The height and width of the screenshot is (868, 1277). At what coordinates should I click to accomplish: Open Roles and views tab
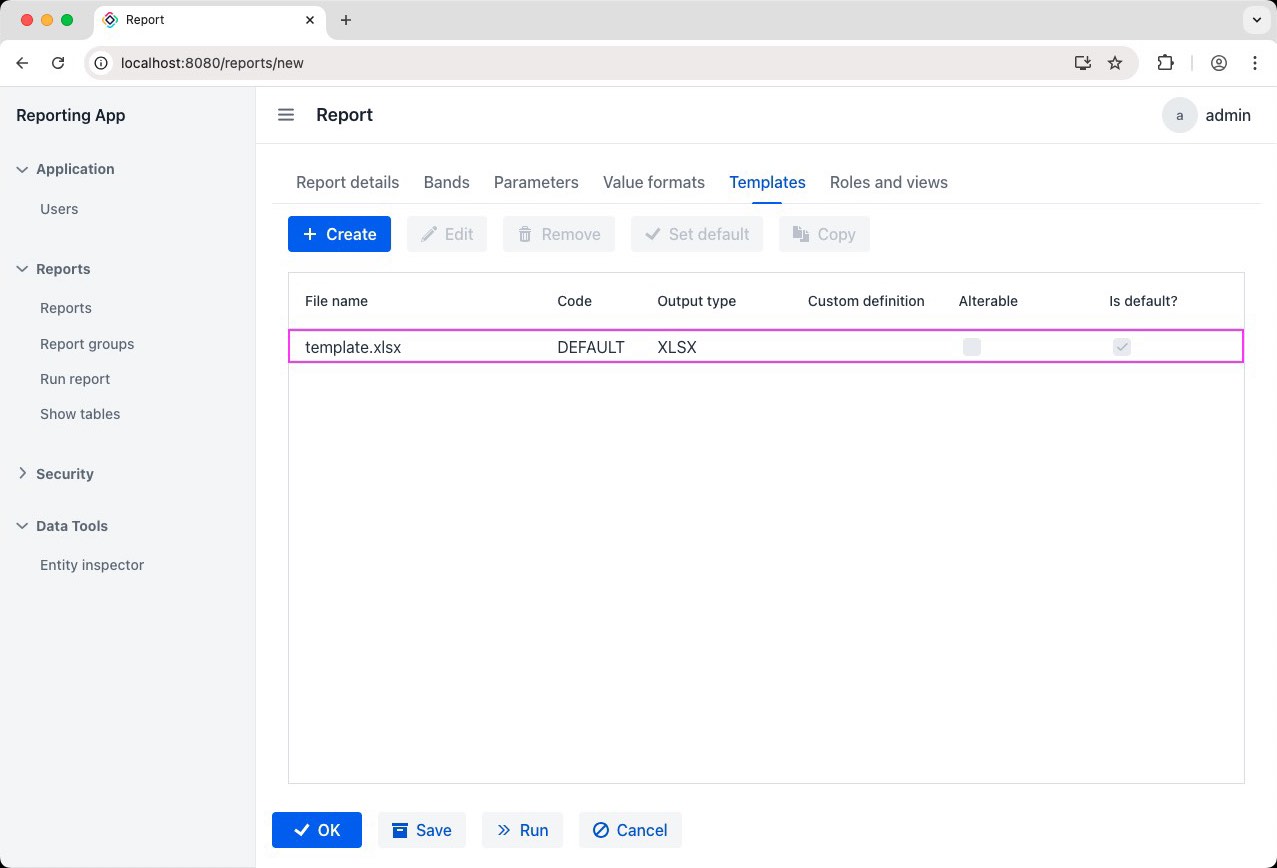tap(889, 182)
